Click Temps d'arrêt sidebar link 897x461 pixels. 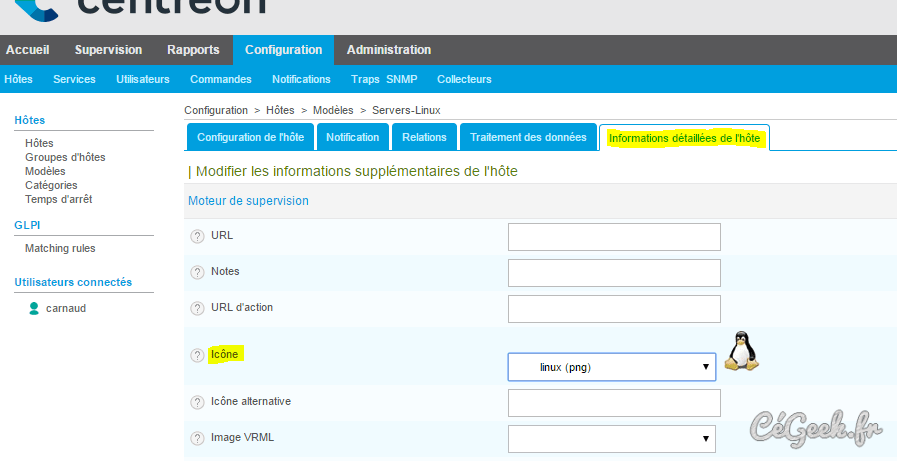[59, 199]
